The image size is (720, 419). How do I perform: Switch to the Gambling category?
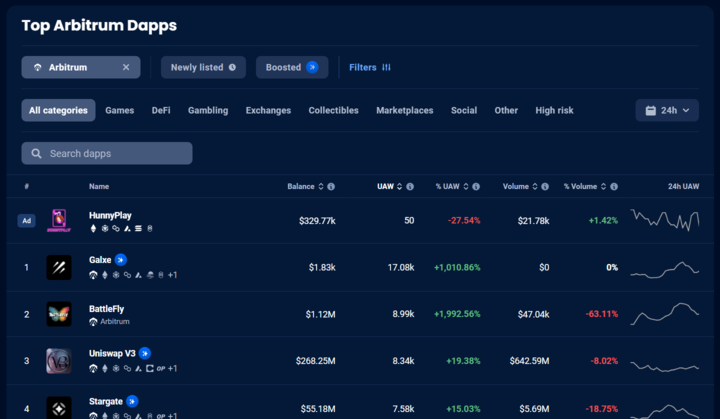pos(208,110)
